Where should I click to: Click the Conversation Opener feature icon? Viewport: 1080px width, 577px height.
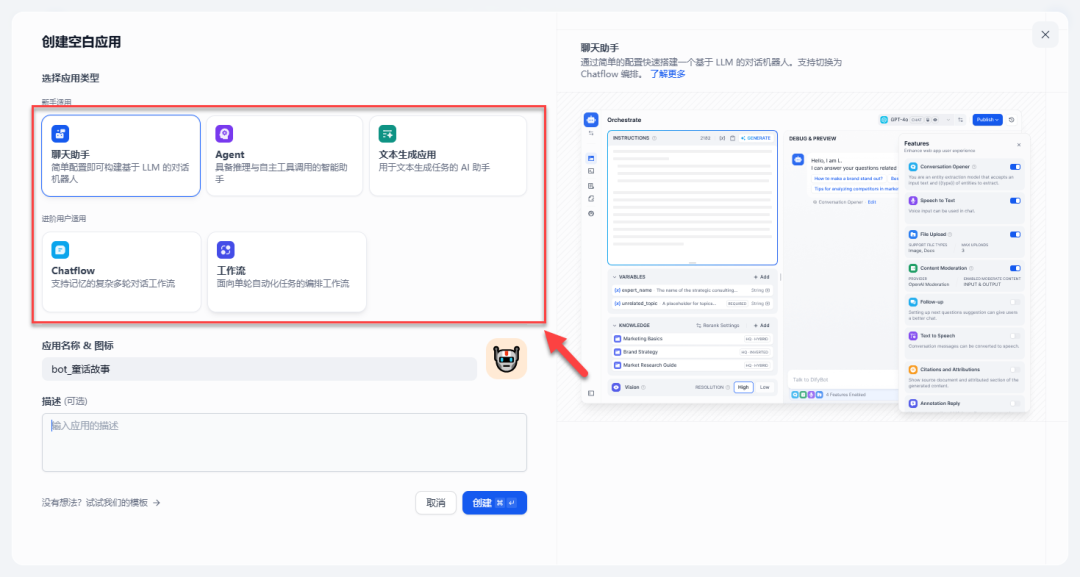coord(913,167)
